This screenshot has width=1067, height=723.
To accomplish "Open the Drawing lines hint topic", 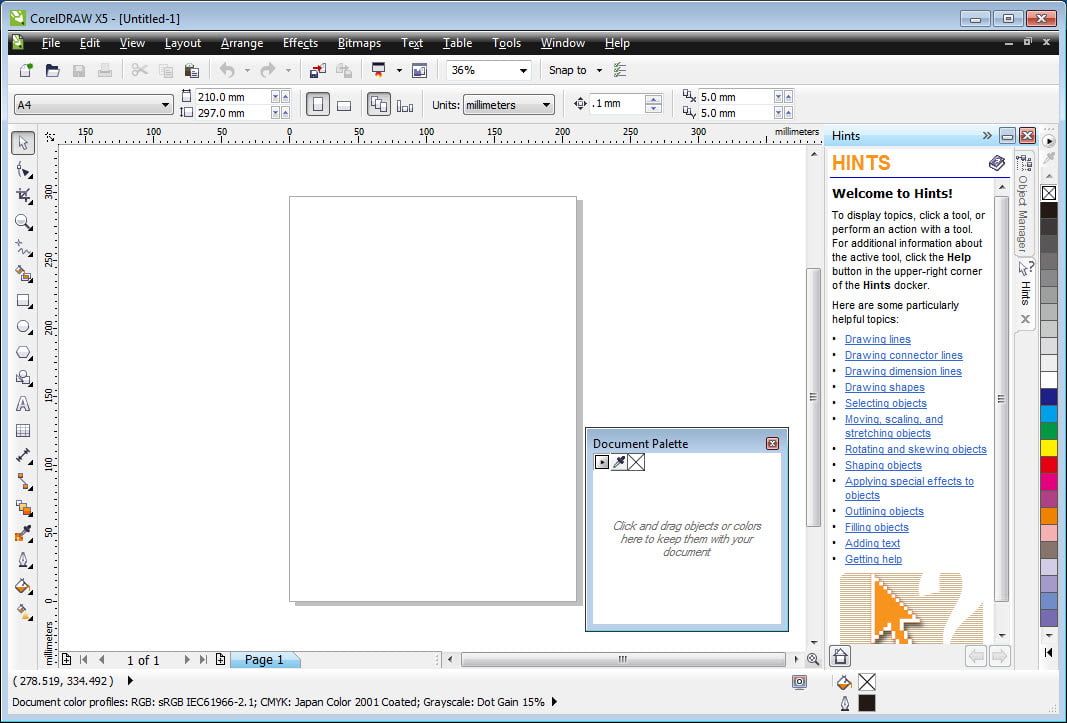I will click(877, 339).
